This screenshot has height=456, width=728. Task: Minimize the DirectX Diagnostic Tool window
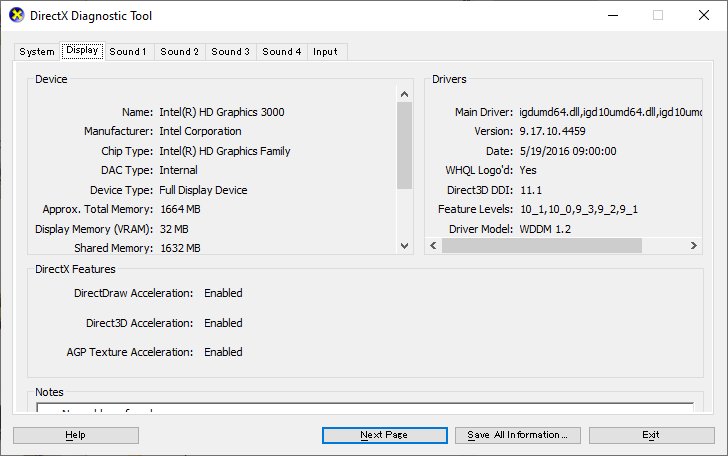613,15
